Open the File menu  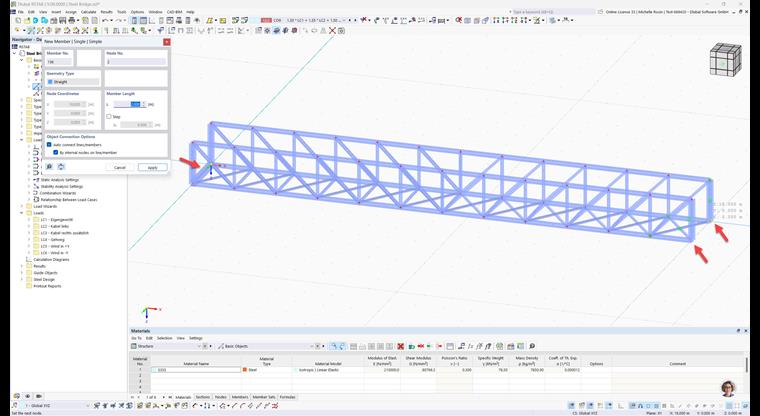point(21,12)
